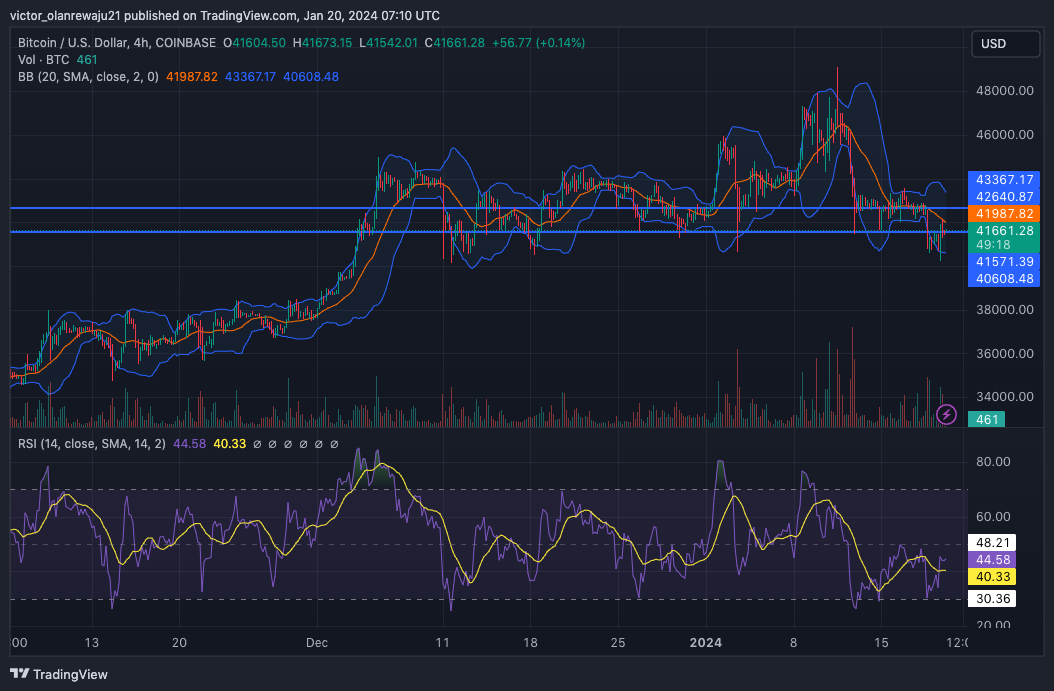Click the 20 date label on time axis
The width and height of the screenshot is (1054, 691).
pyautogui.click(x=179, y=643)
